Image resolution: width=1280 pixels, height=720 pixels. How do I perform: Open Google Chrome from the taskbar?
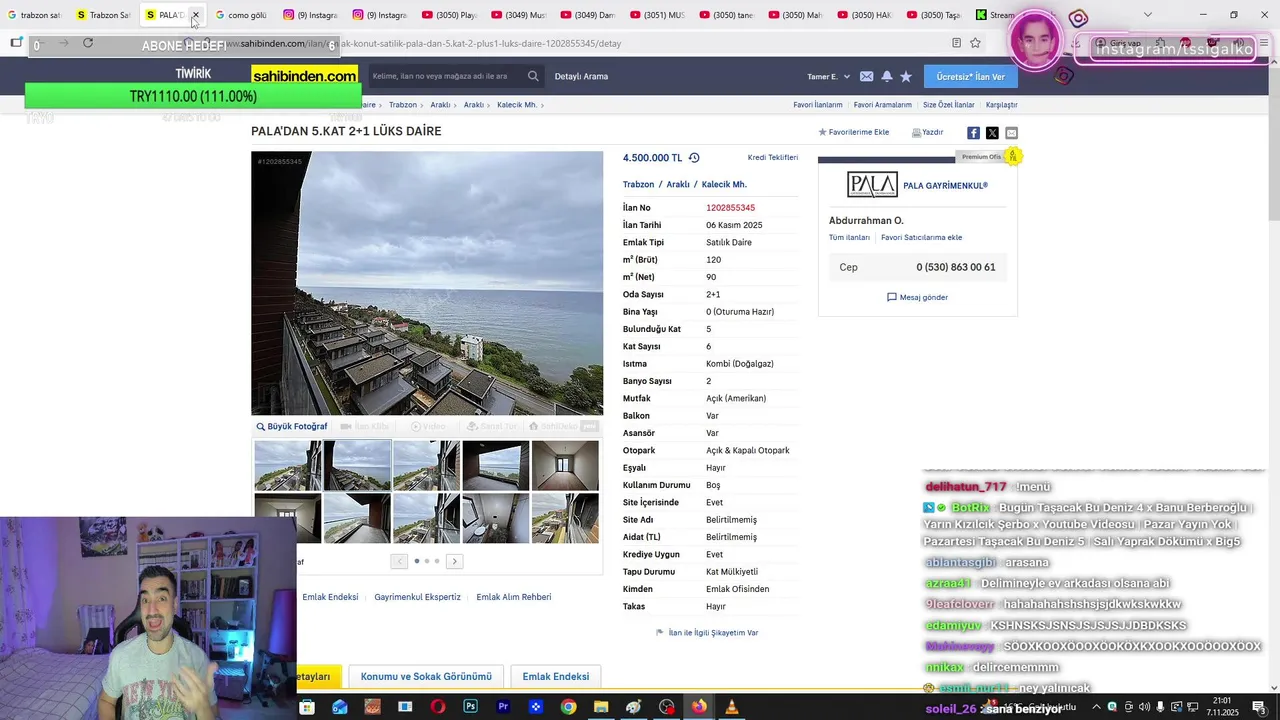pos(568,707)
